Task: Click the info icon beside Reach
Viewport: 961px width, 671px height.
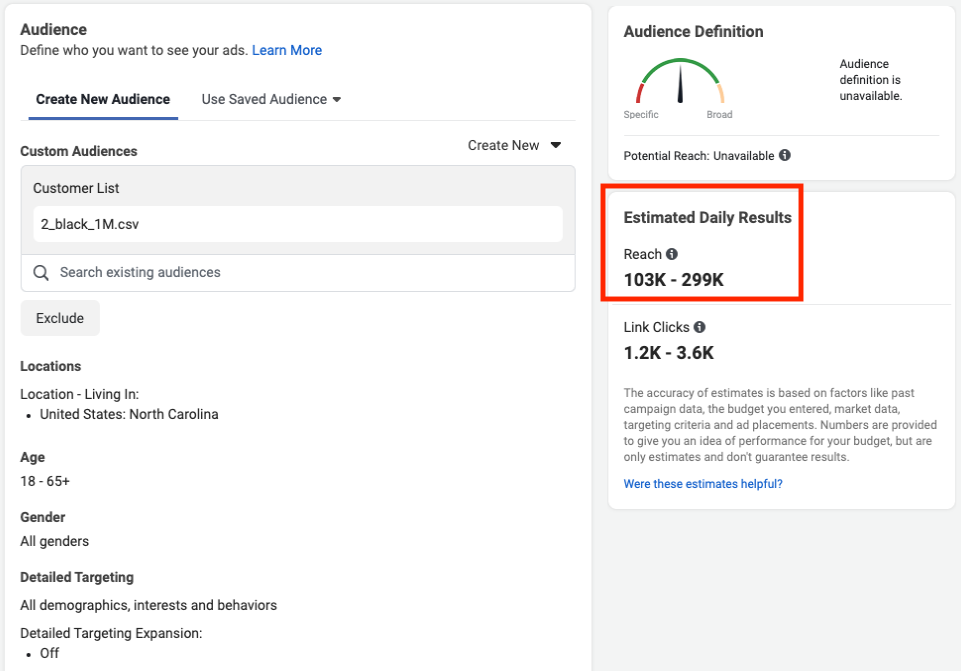Action: click(x=672, y=254)
